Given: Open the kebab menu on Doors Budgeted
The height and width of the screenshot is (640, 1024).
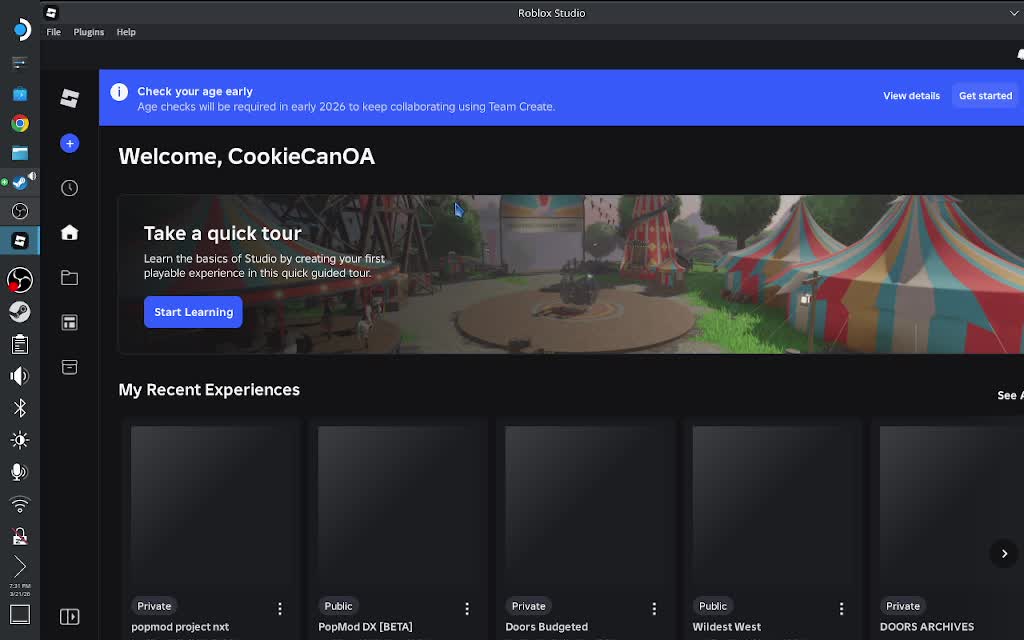Looking at the screenshot, I should click(x=654, y=607).
